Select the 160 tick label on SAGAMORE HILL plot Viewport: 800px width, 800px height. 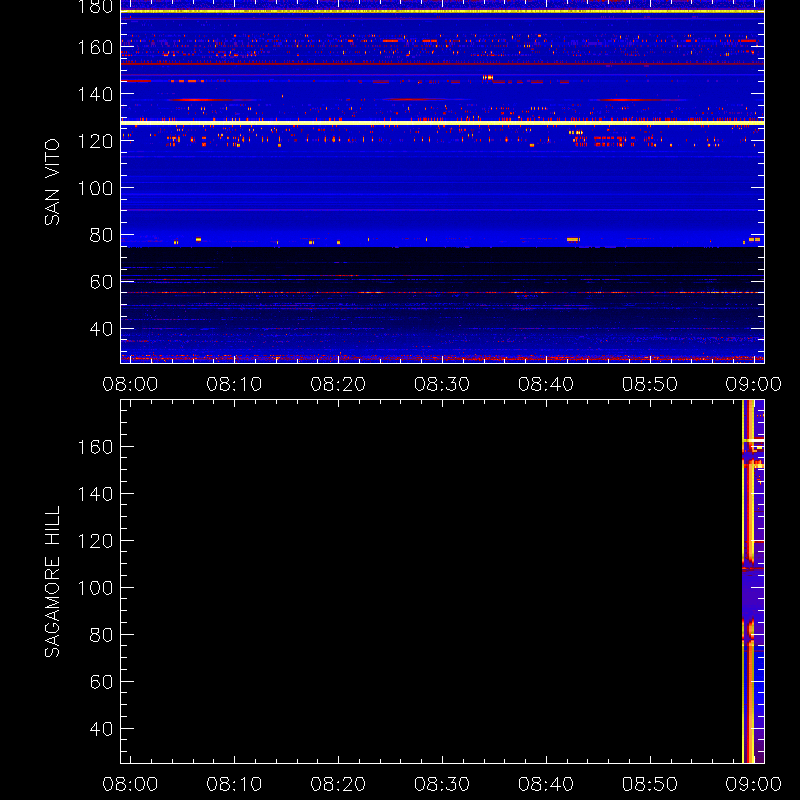pos(95,447)
